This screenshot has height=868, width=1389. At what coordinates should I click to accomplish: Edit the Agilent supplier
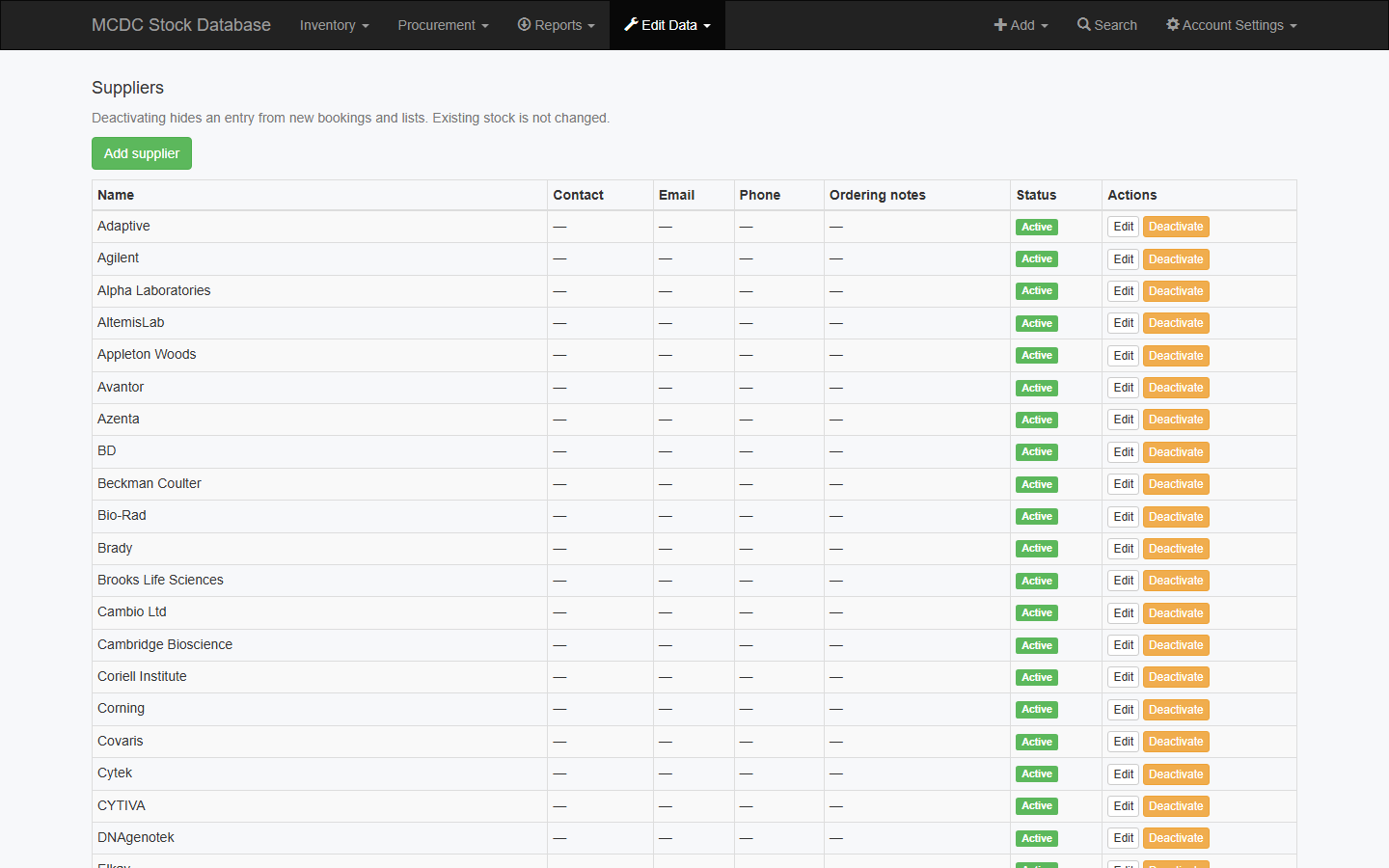(x=1123, y=259)
